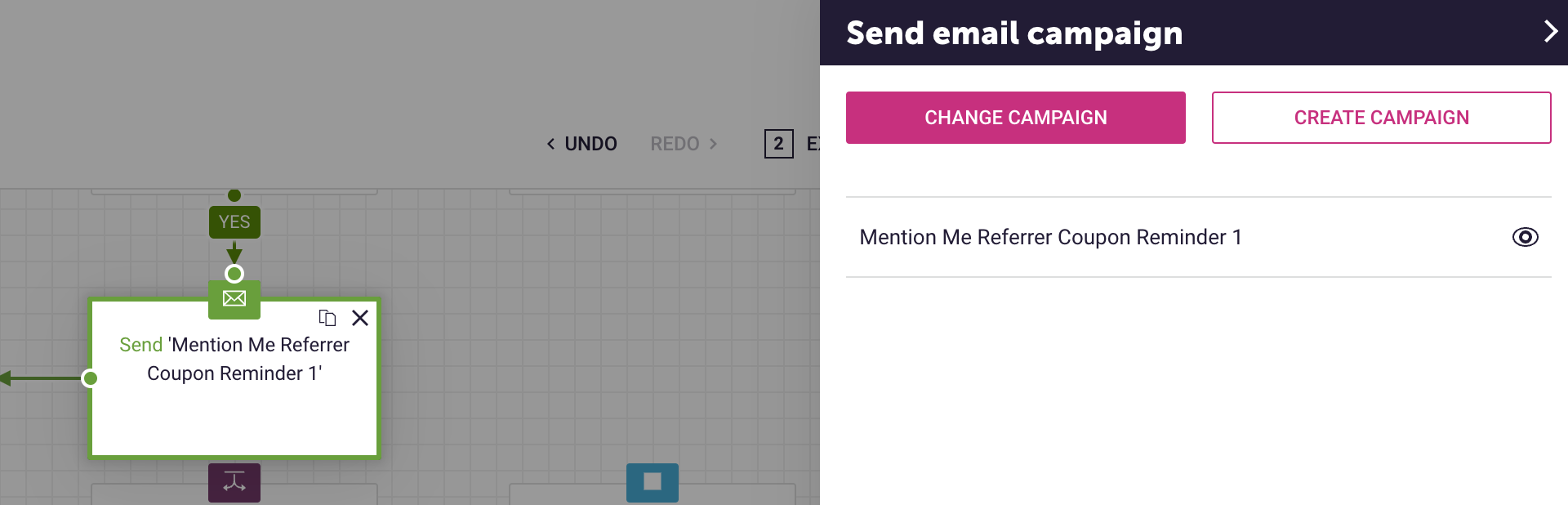Screen dimensions: 1568x505
Task: Click the green envelope email node icon
Action: click(234, 299)
